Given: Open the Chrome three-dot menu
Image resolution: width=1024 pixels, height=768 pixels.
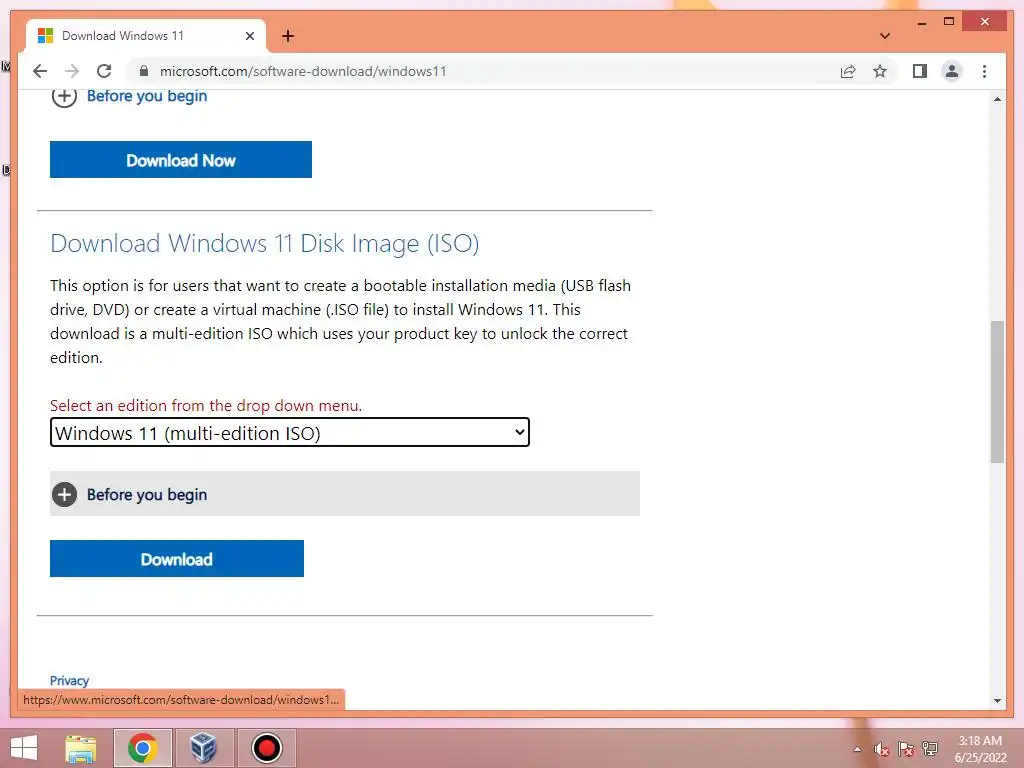Looking at the screenshot, I should point(984,71).
